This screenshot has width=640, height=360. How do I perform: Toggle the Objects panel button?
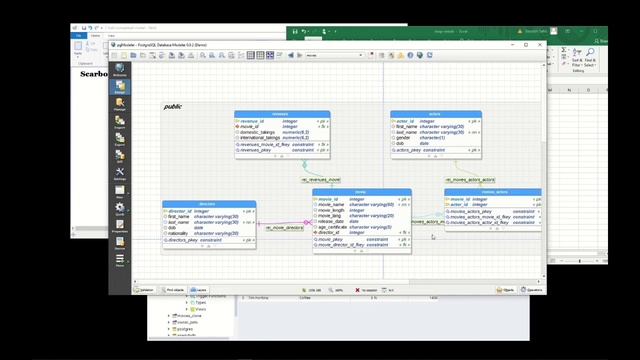(x=505, y=290)
